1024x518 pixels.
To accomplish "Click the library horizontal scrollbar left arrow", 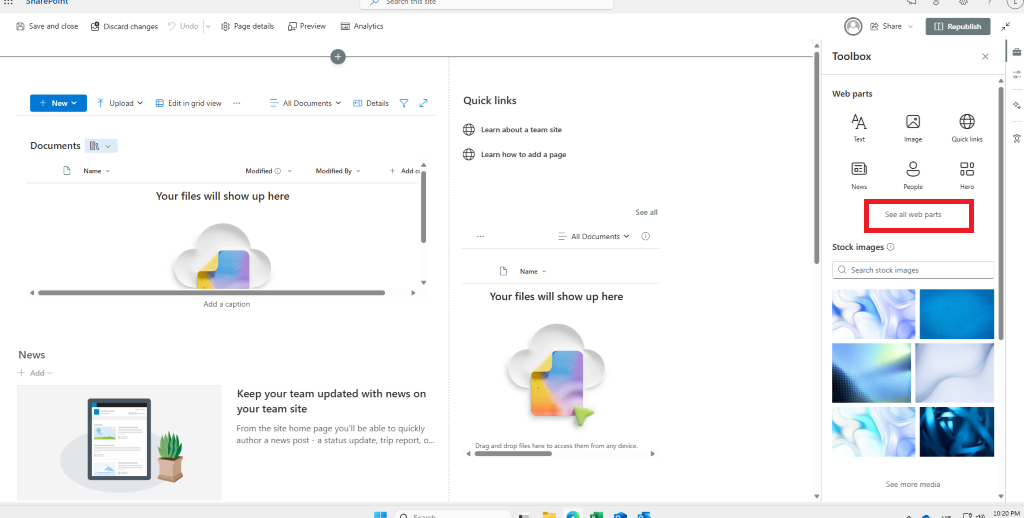I will 32,293.
